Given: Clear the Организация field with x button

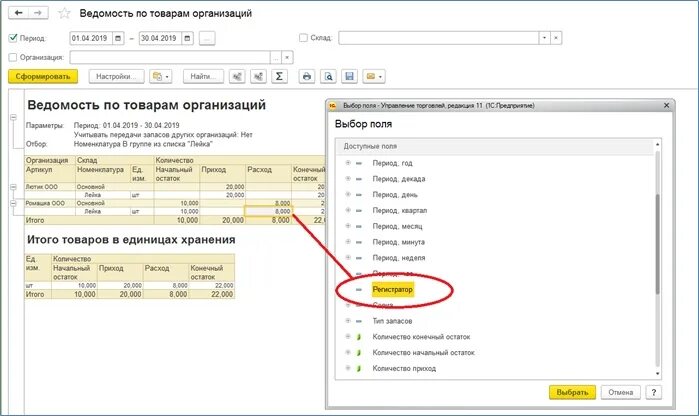Looking at the screenshot, I should pyautogui.click(x=287, y=58).
